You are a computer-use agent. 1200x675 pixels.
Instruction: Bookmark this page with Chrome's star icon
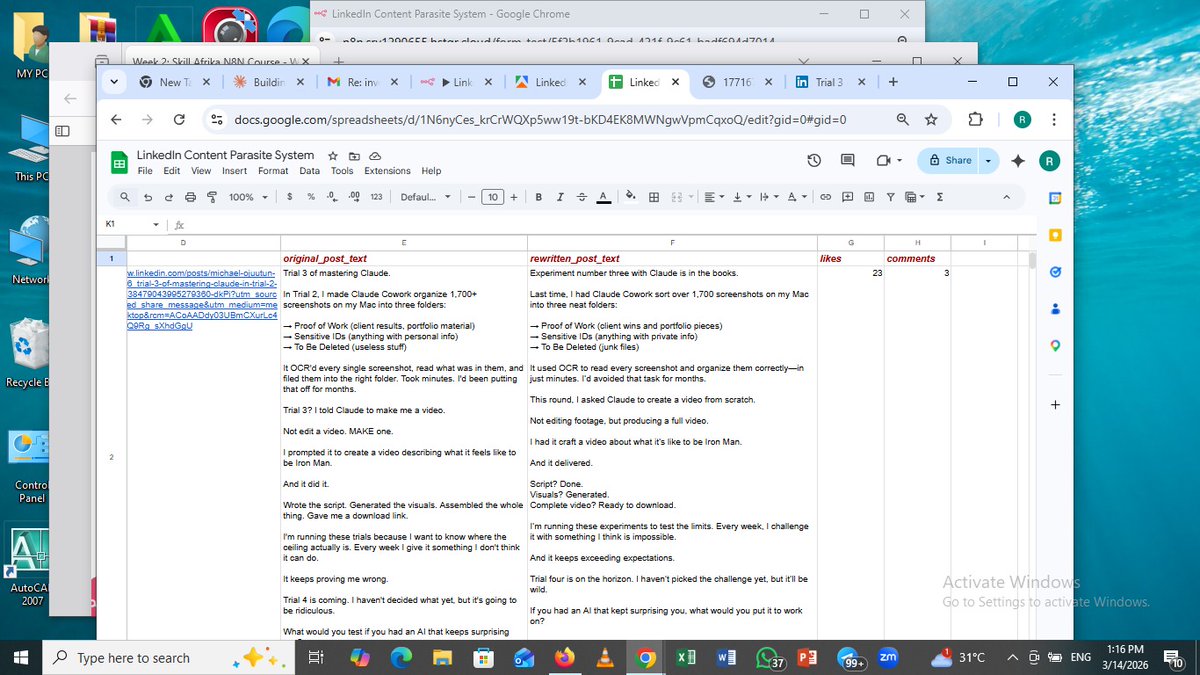[931, 120]
